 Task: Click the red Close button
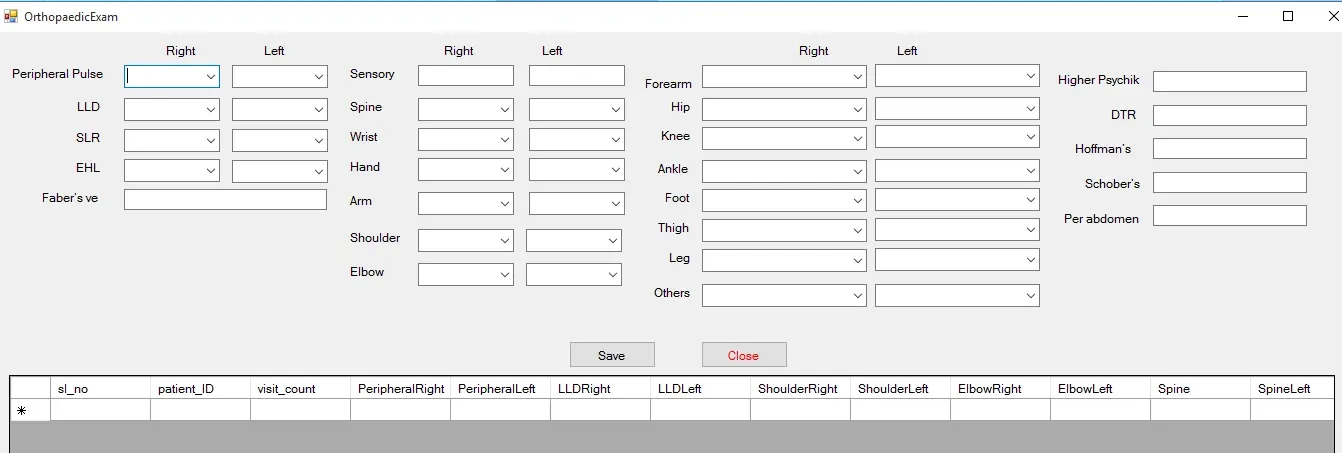coord(744,355)
